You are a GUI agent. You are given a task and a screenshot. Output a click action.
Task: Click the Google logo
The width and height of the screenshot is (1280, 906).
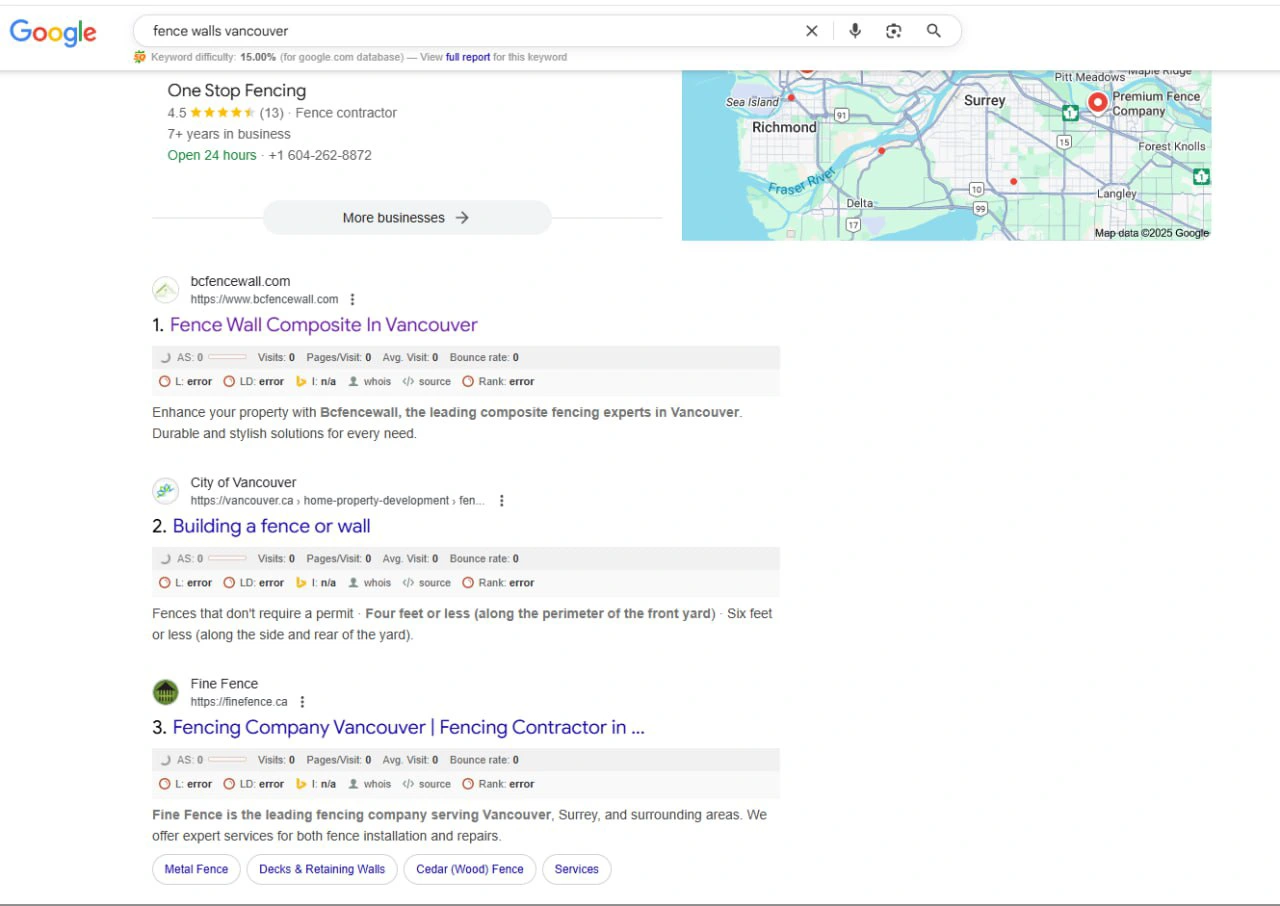53,32
